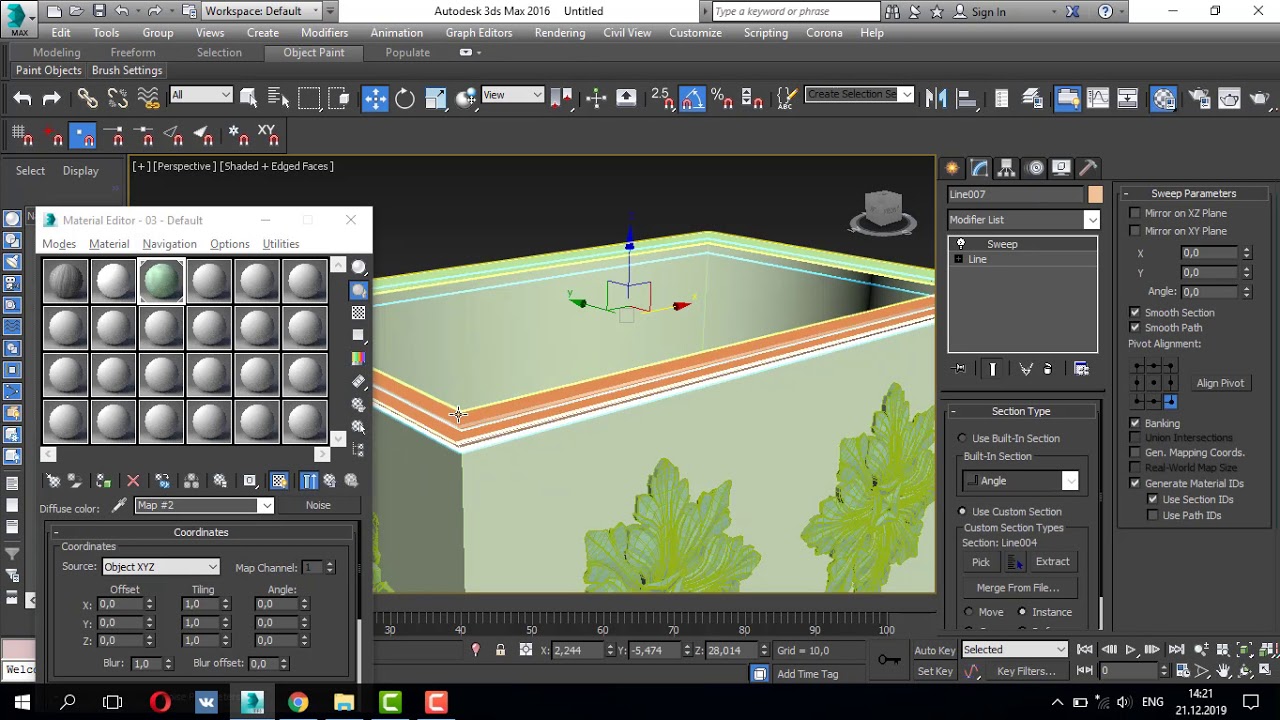This screenshot has height=720, width=1280.
Task: Open the Source Object XYZ dropdown
Action: [160, 567]
